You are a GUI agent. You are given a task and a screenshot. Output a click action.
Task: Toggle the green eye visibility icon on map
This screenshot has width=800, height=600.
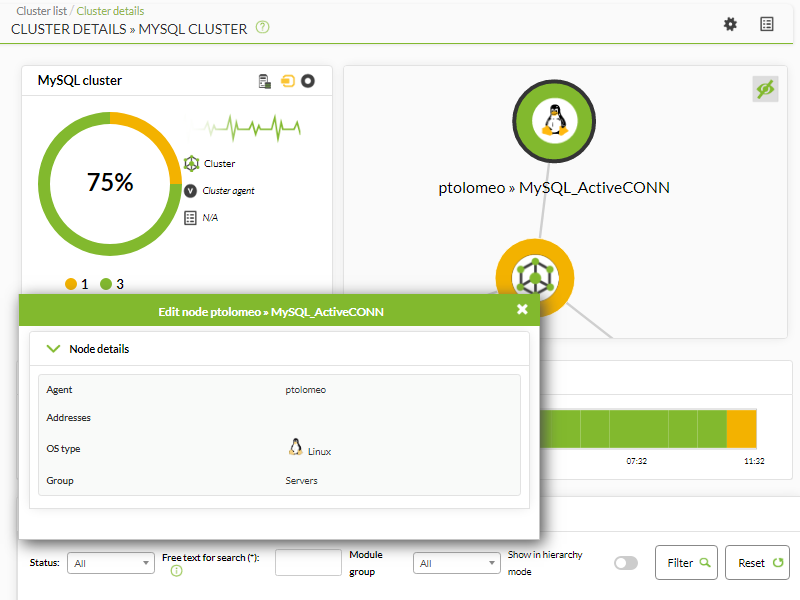[x=765, y=89]
